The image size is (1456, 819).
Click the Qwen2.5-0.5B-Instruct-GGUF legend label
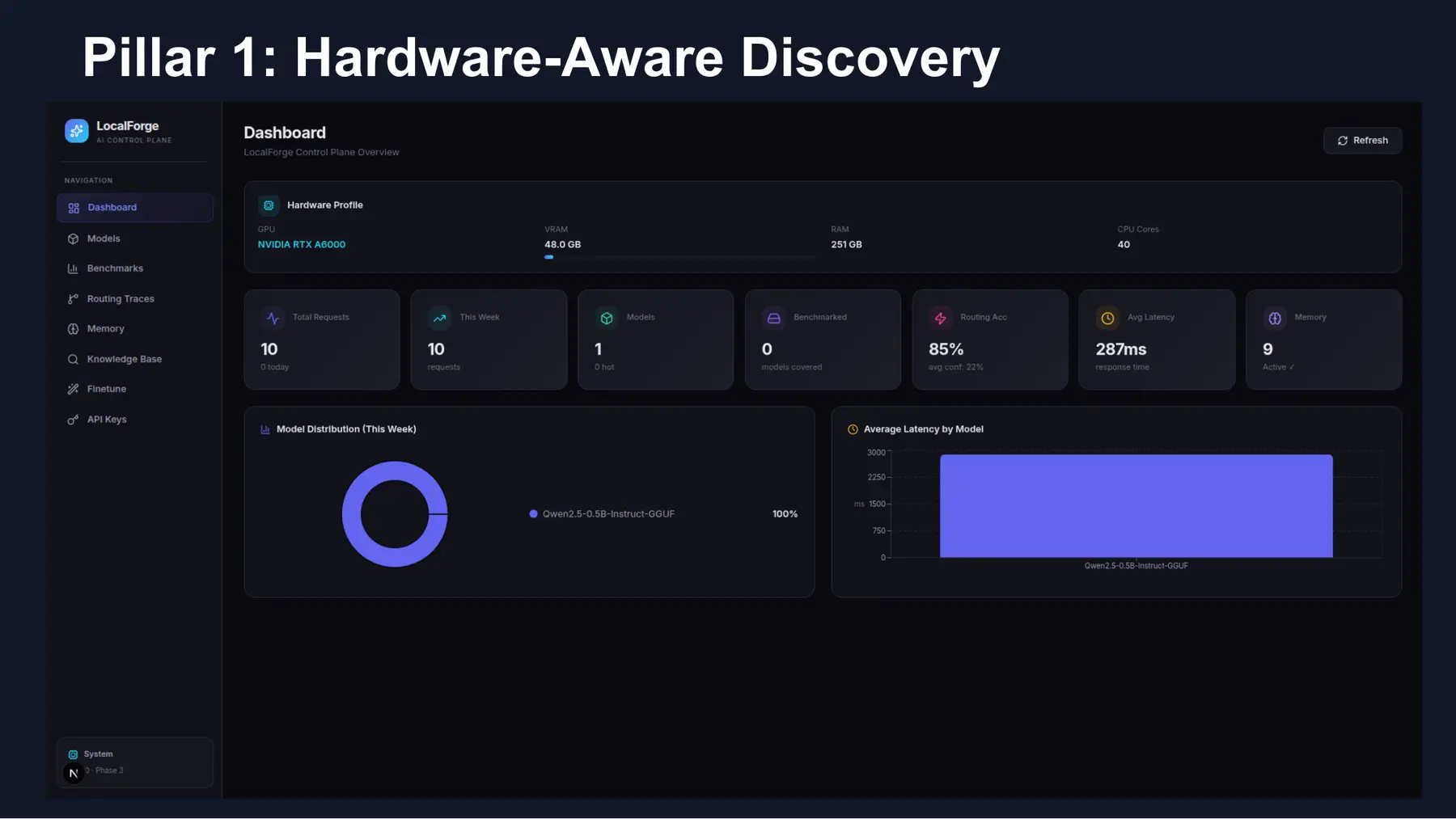[x=608, y=514]
